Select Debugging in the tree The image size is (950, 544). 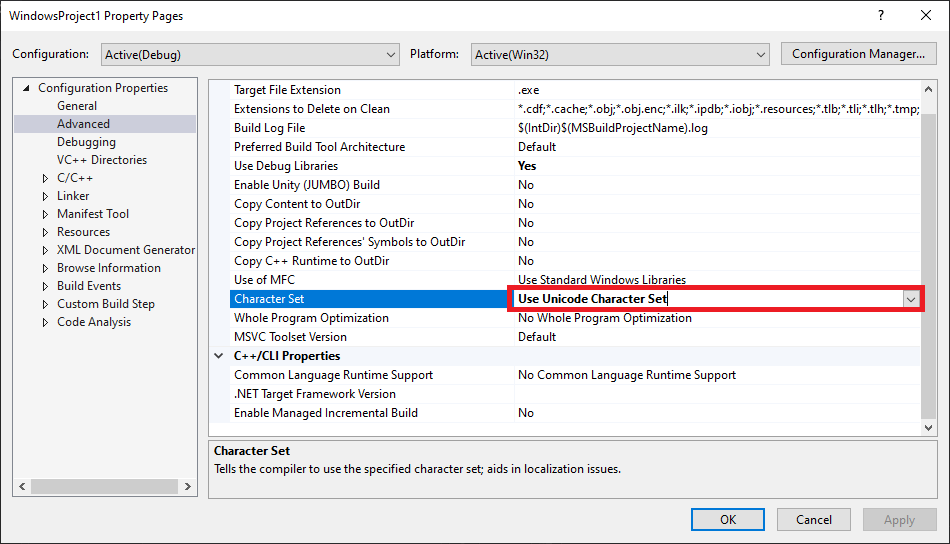86,142
